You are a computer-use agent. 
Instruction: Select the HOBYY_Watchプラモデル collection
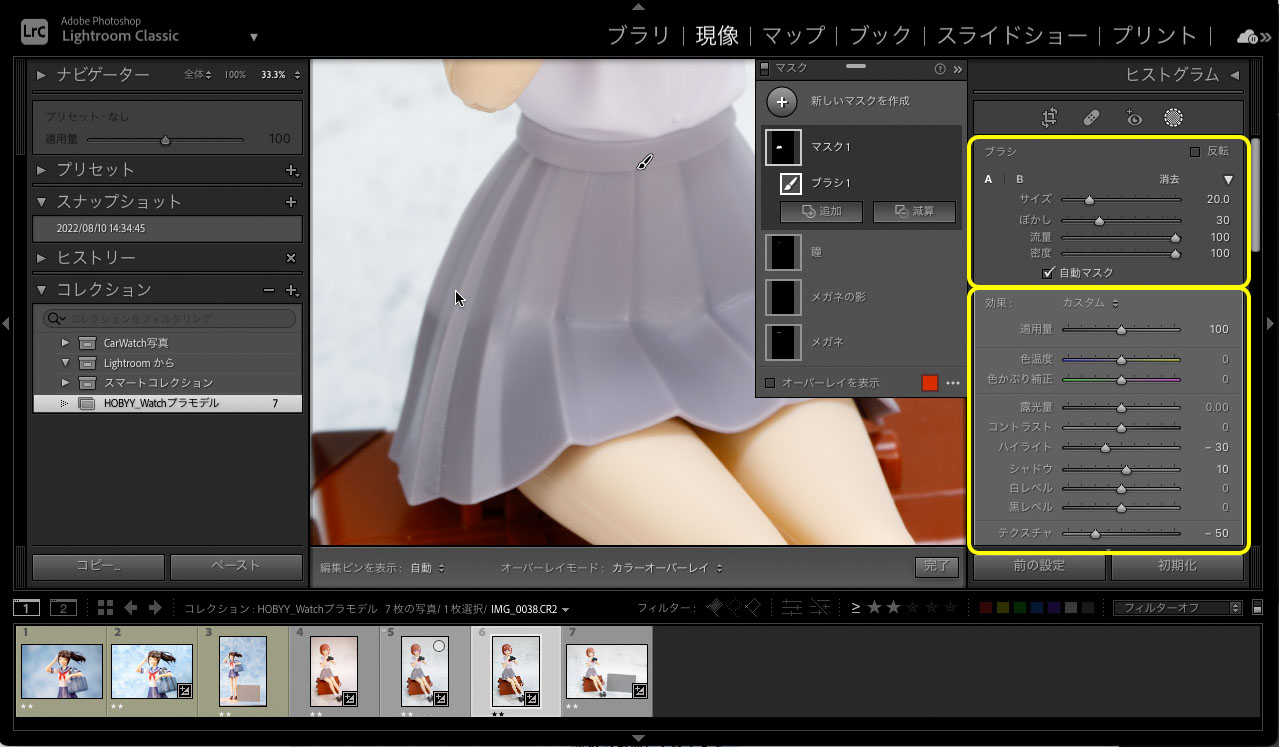168,403
